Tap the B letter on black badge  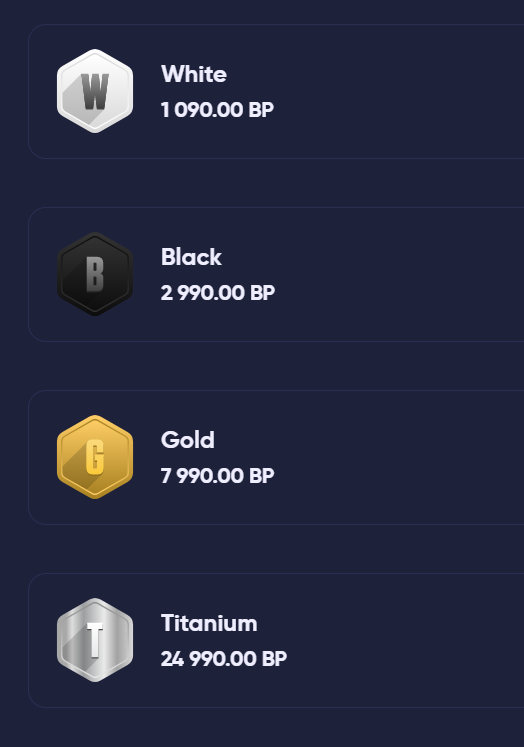pos(95,274)
